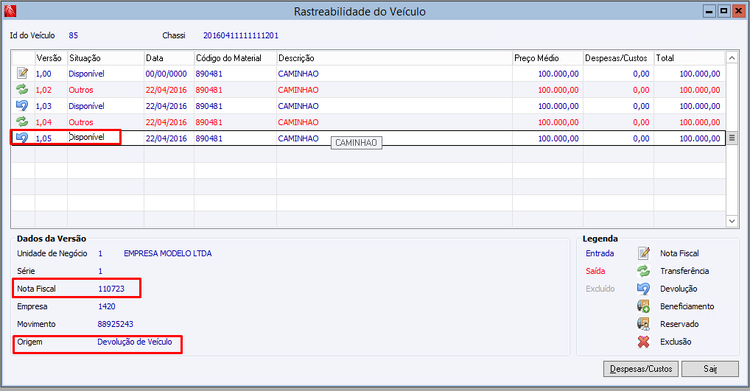Viewport: 750px width, 391px height.
Task: Click Outros in version 1,02 row
Action: 81,90
